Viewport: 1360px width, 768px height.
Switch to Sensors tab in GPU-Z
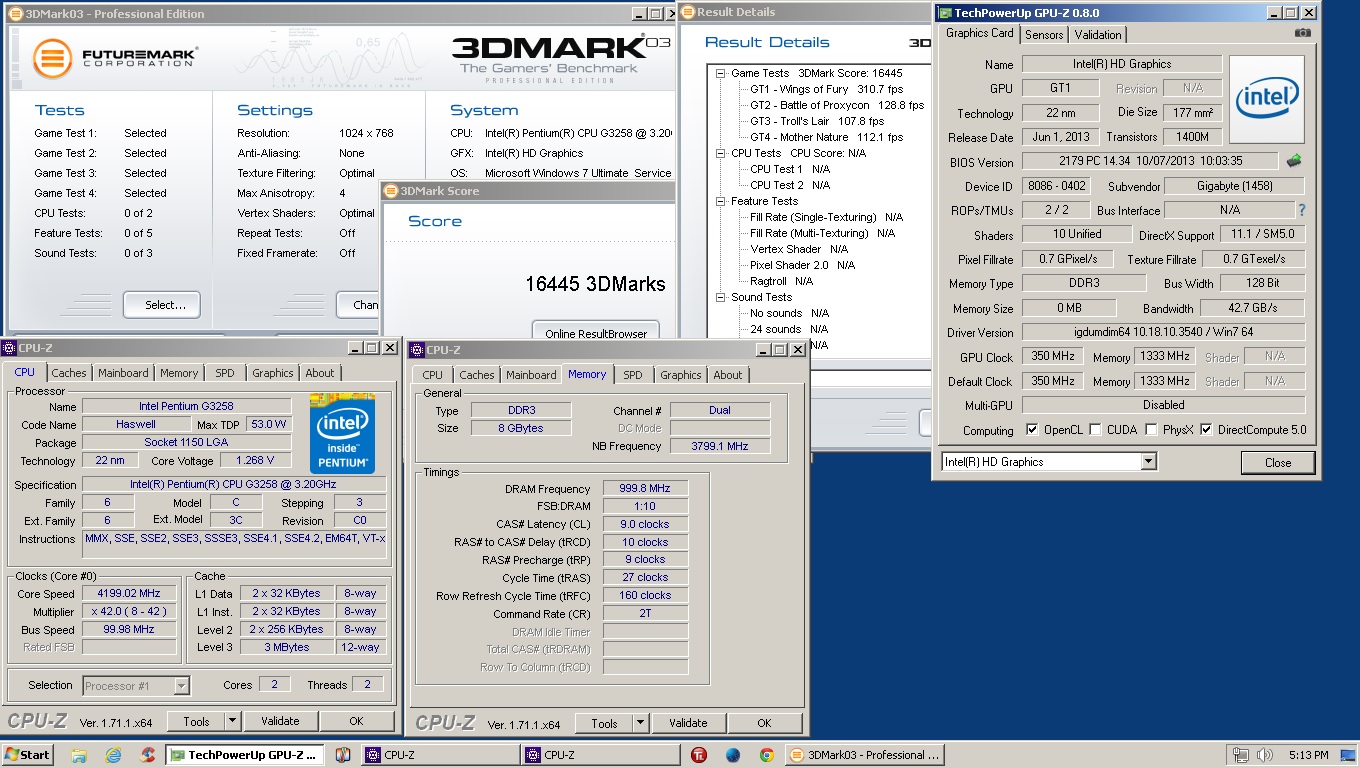(x=1044, y=34)
